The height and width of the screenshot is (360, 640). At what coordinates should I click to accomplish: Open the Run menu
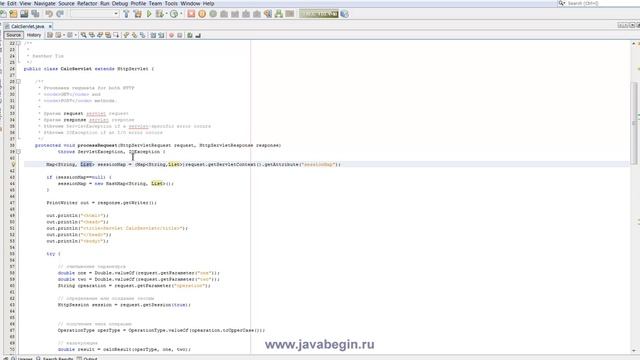click(x=104, y=3)
